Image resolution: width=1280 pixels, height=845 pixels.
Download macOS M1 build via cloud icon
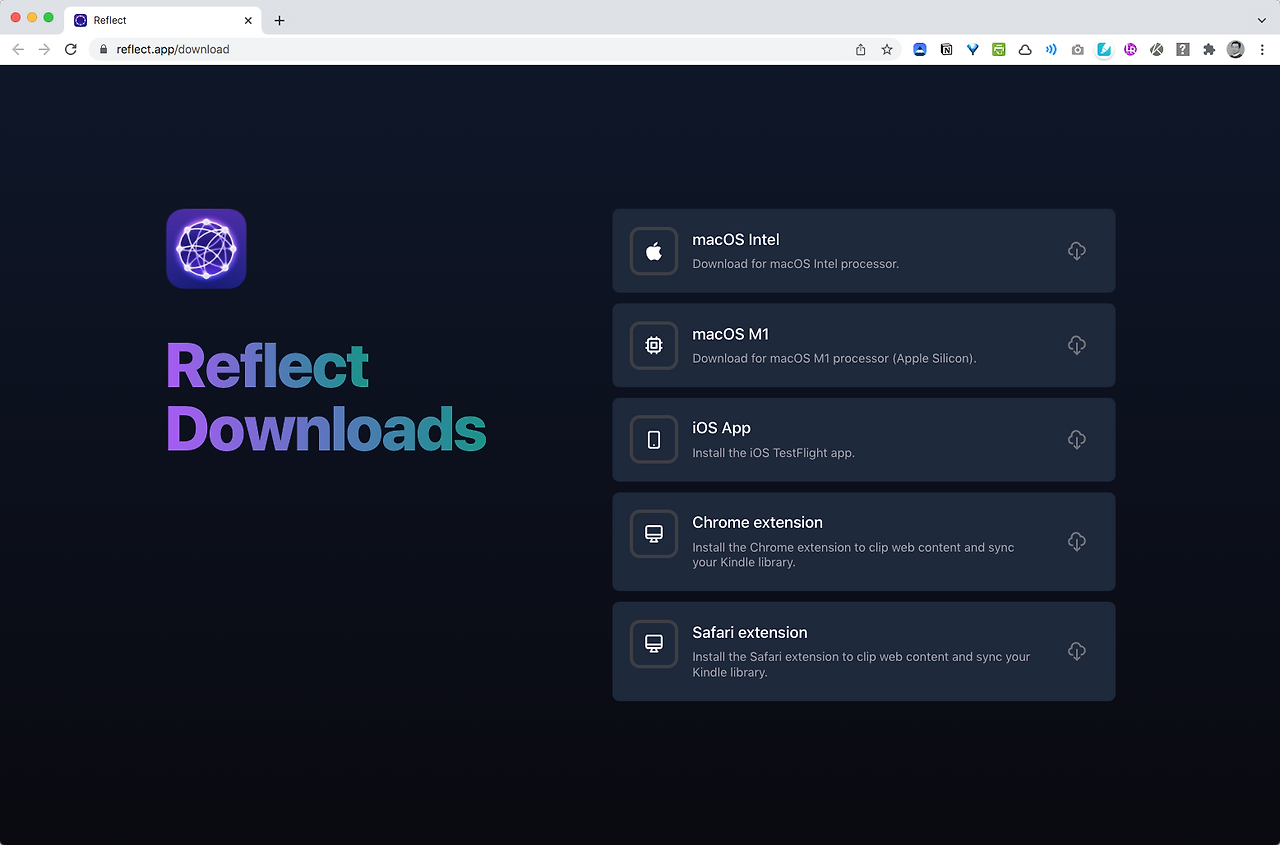click(x=1076, y=345)
